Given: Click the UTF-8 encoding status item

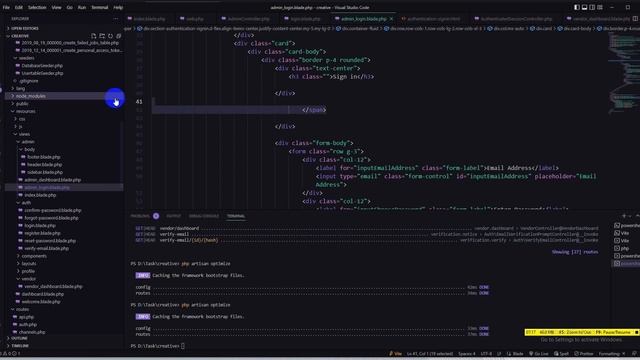Looking at the screenshot, I should point(486,353).
